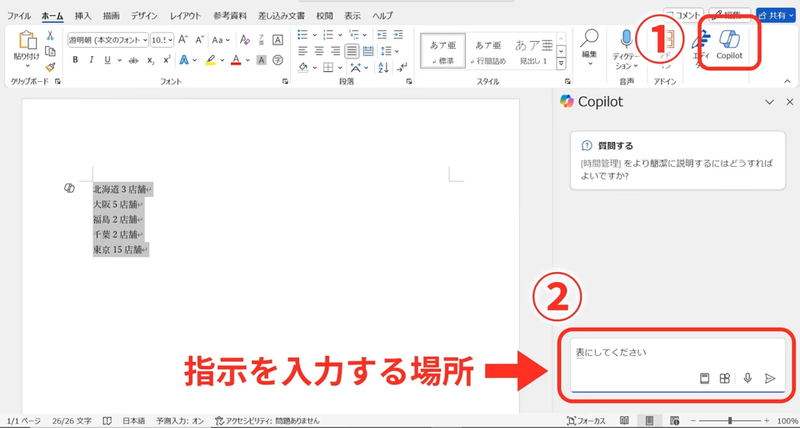
Task: Switch to the レイアウト tab
Action: [186, 16]
